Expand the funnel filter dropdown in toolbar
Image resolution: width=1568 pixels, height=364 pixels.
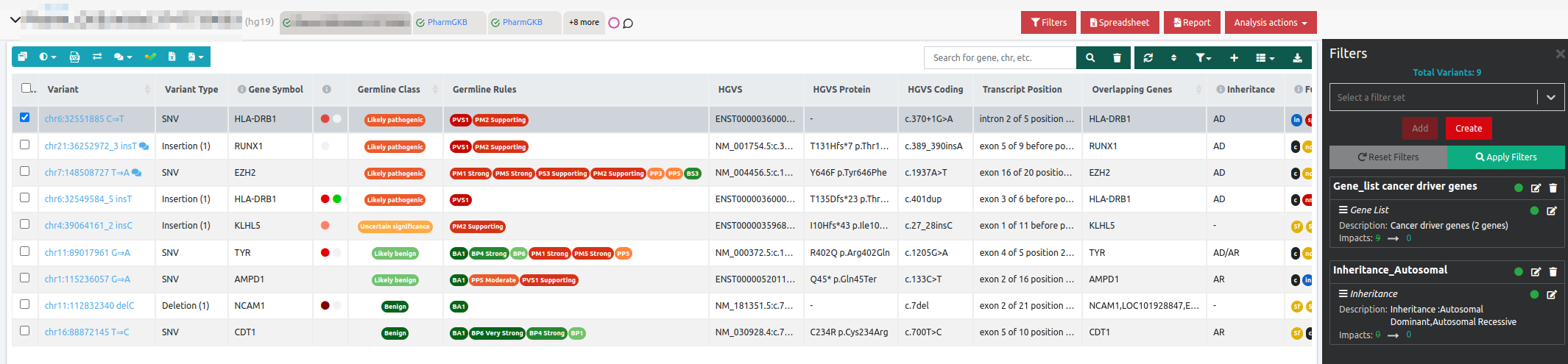(1203, 57)
